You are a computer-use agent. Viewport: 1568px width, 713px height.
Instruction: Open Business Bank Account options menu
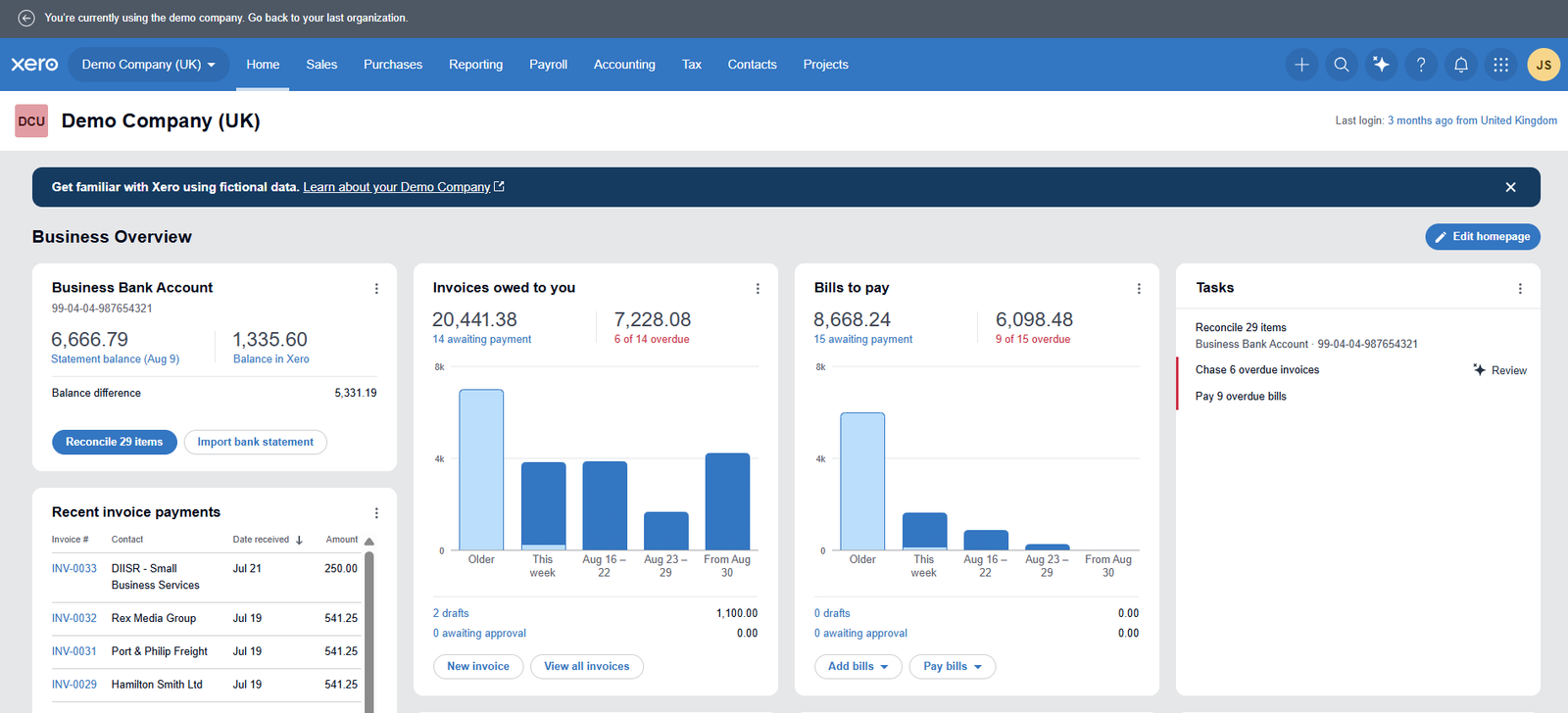tap(376, 289)
